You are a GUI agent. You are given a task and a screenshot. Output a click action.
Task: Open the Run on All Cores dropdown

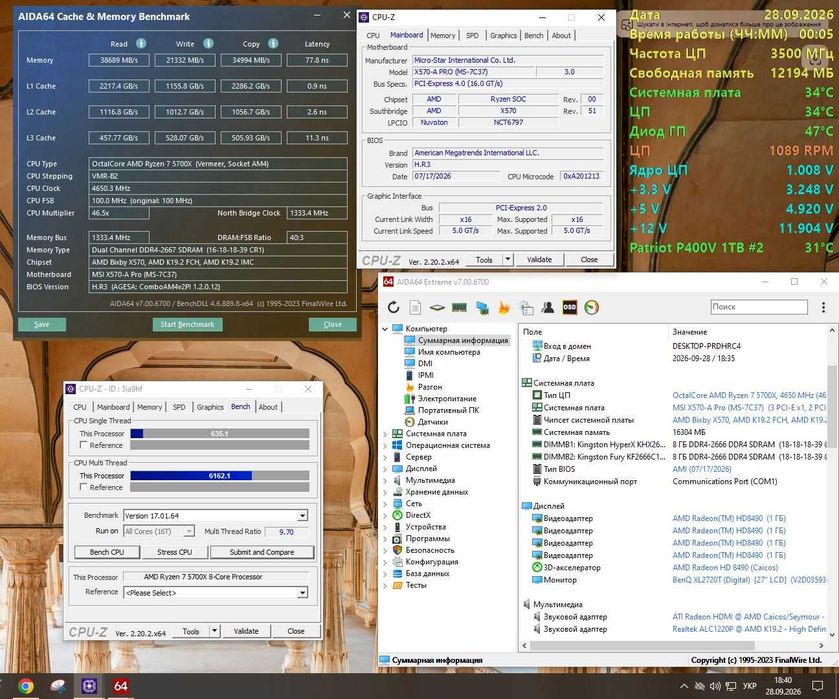[189, 531]
